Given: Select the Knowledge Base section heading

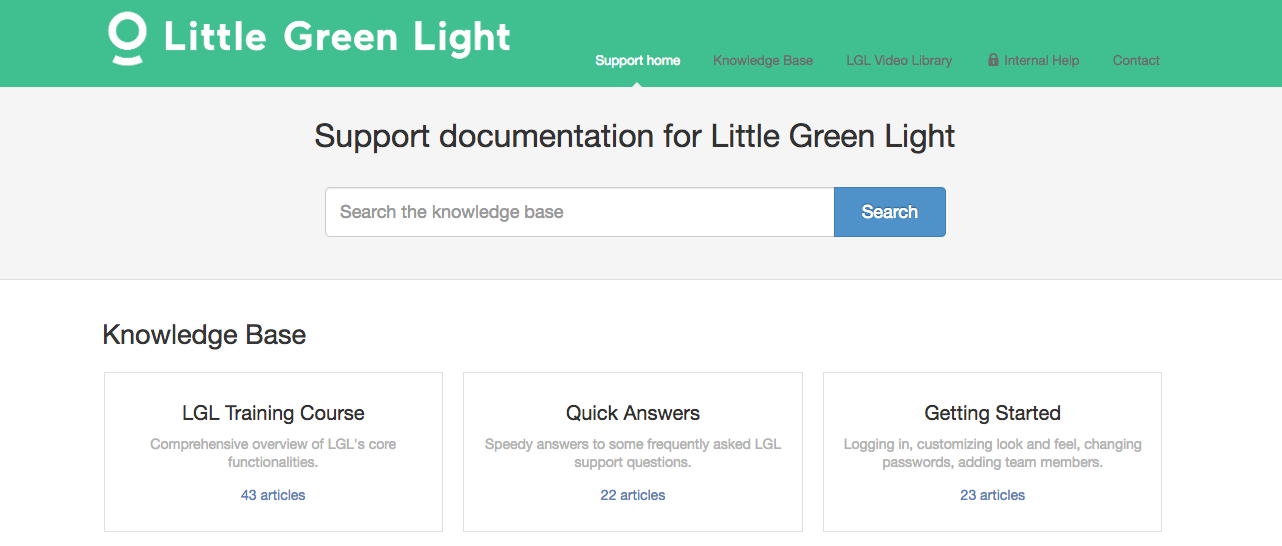Looking at the screenshot, I should 204,335.
